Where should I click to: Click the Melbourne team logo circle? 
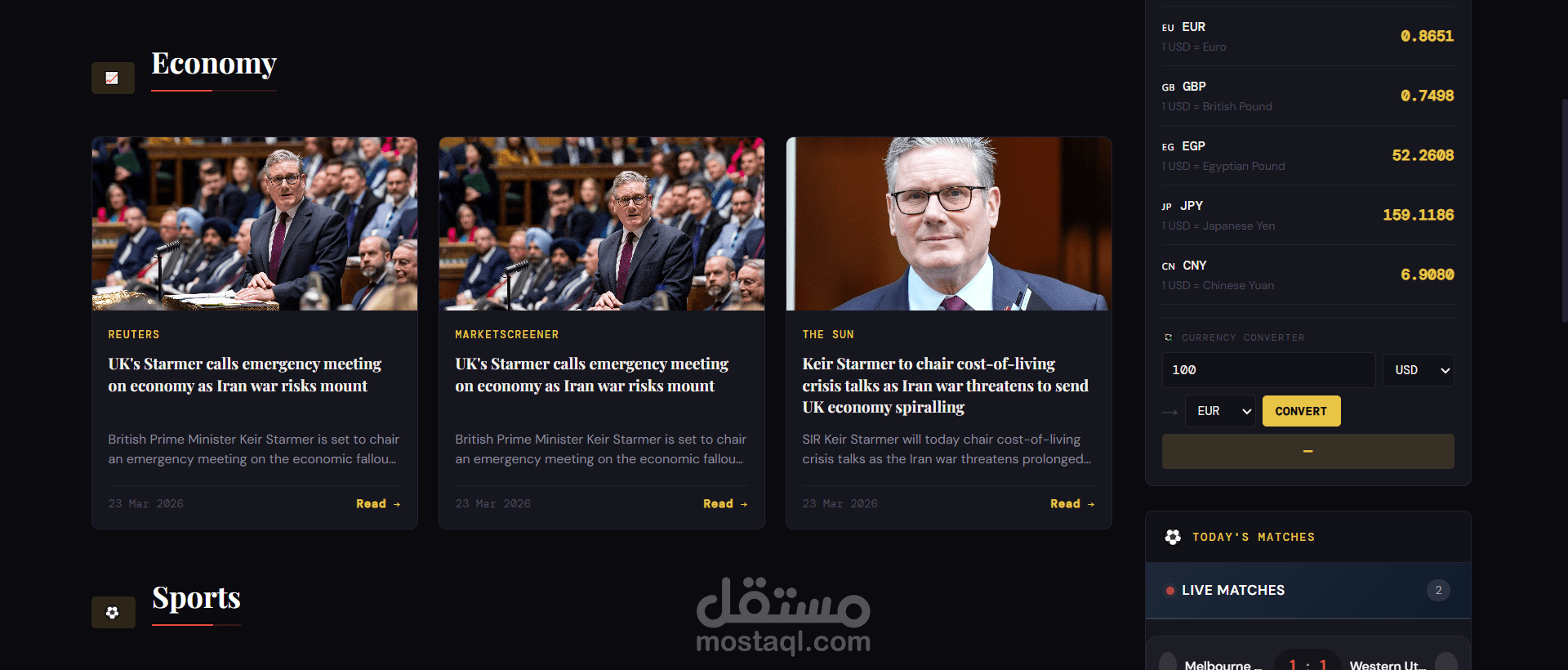(1168, 662)
